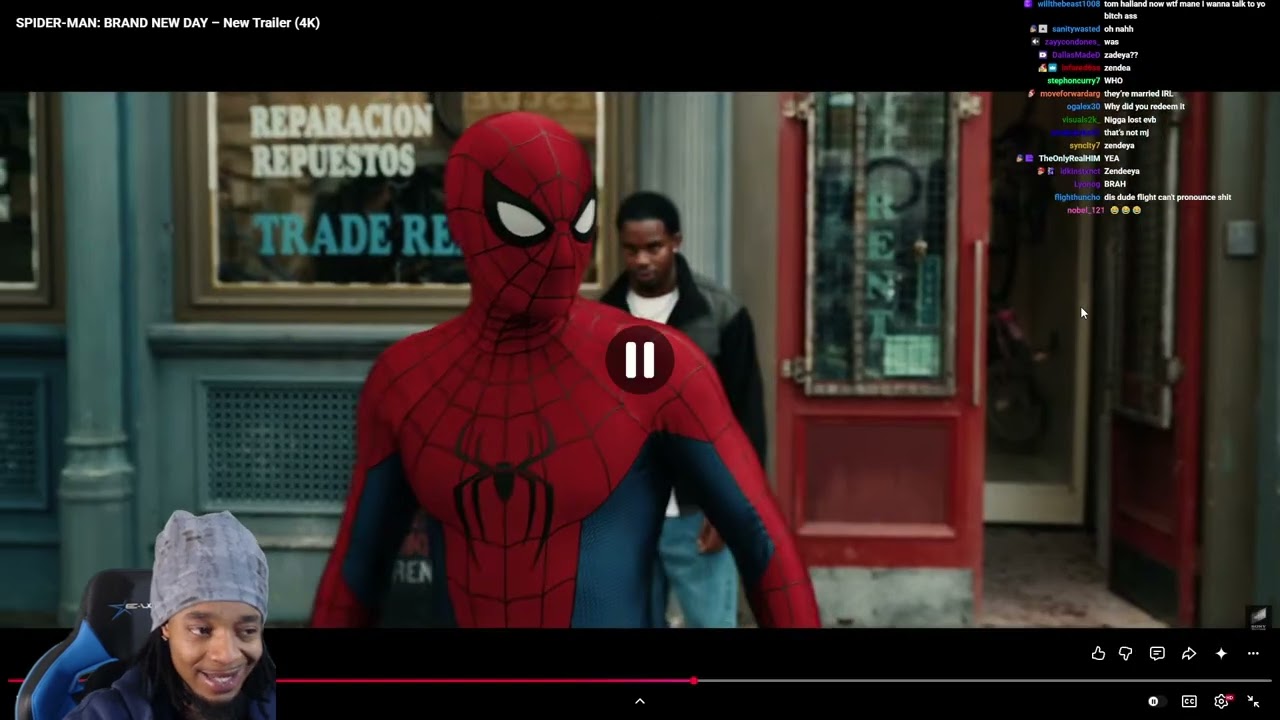
Task: Click the share arrow icon
Action: pyautogui.click(x=1189, y=653)
